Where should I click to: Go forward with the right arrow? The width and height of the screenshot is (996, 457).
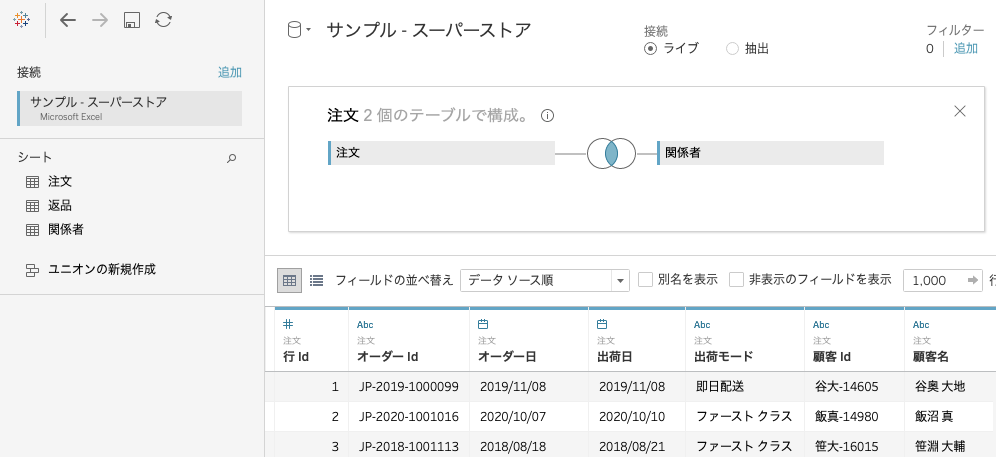(100, 20)
